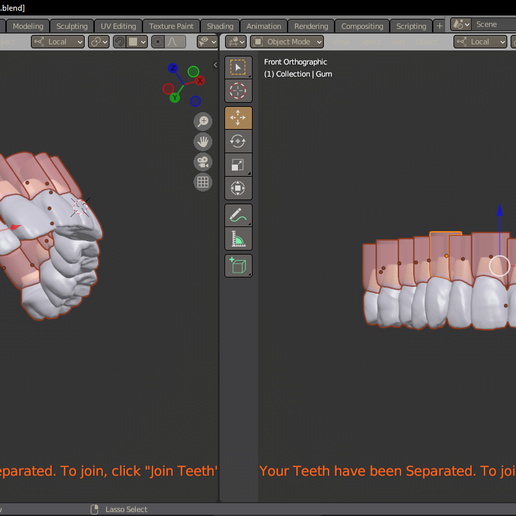Open proportional falloff curve selector
The width and height of the screenshot is (516, 516).
tap(175, 42)
